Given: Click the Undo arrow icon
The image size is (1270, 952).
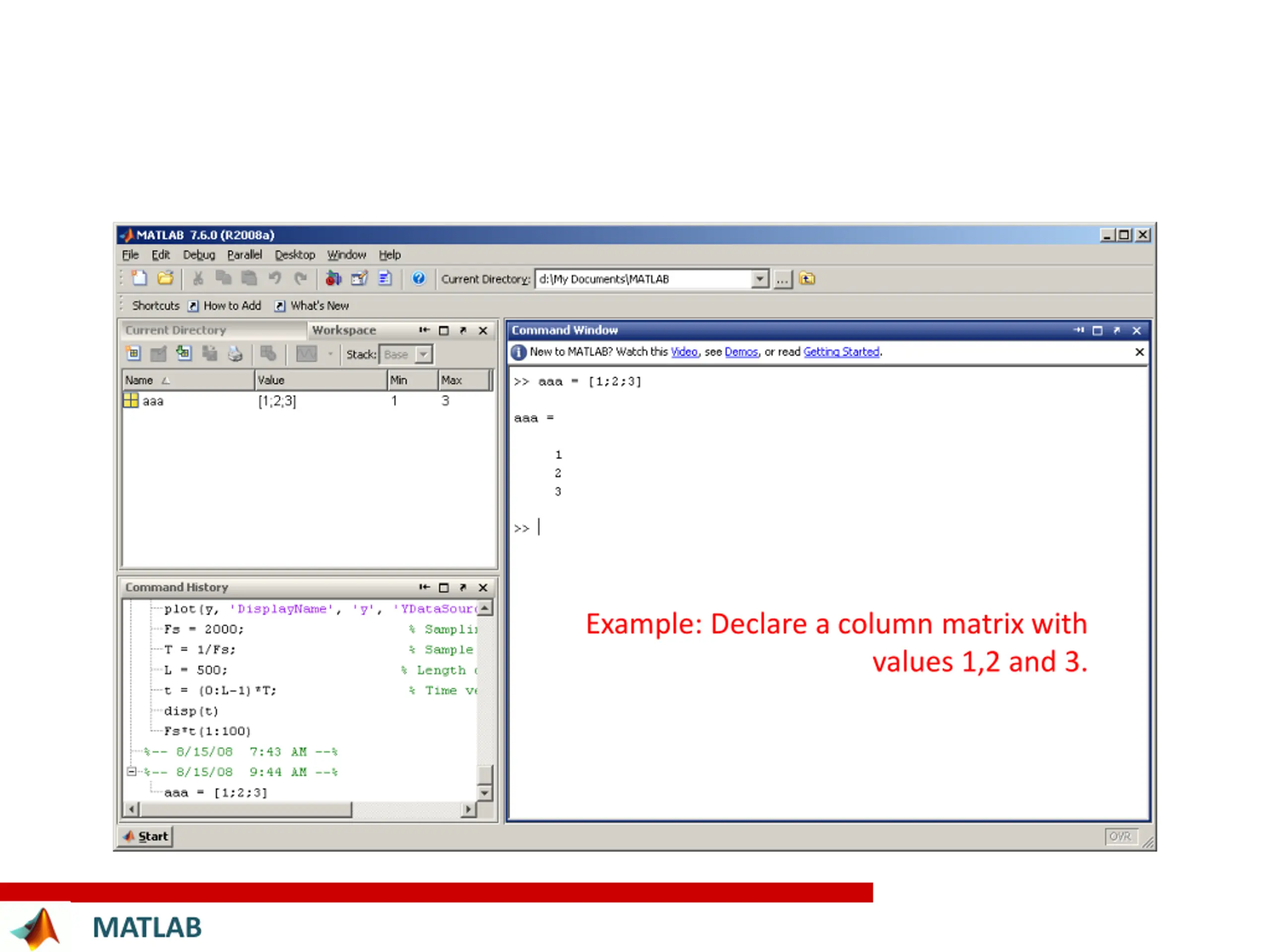Looking at the screenshot, I should [x=275, y=278].
